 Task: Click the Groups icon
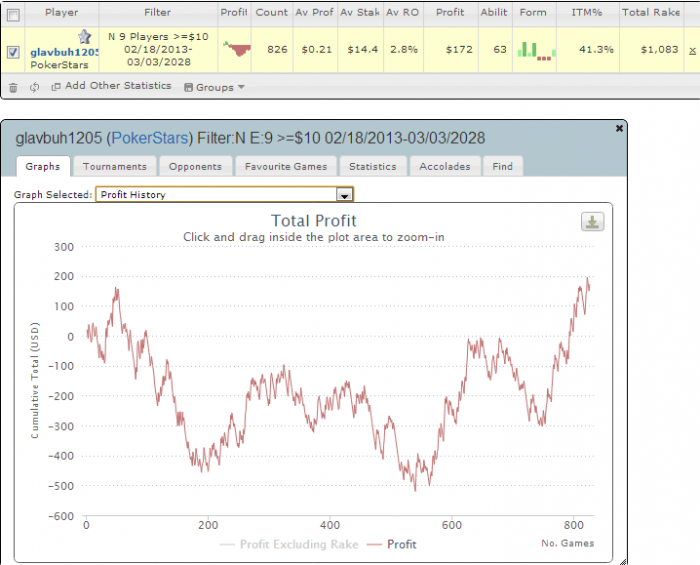pyautogui.click(x=188, y=87)
